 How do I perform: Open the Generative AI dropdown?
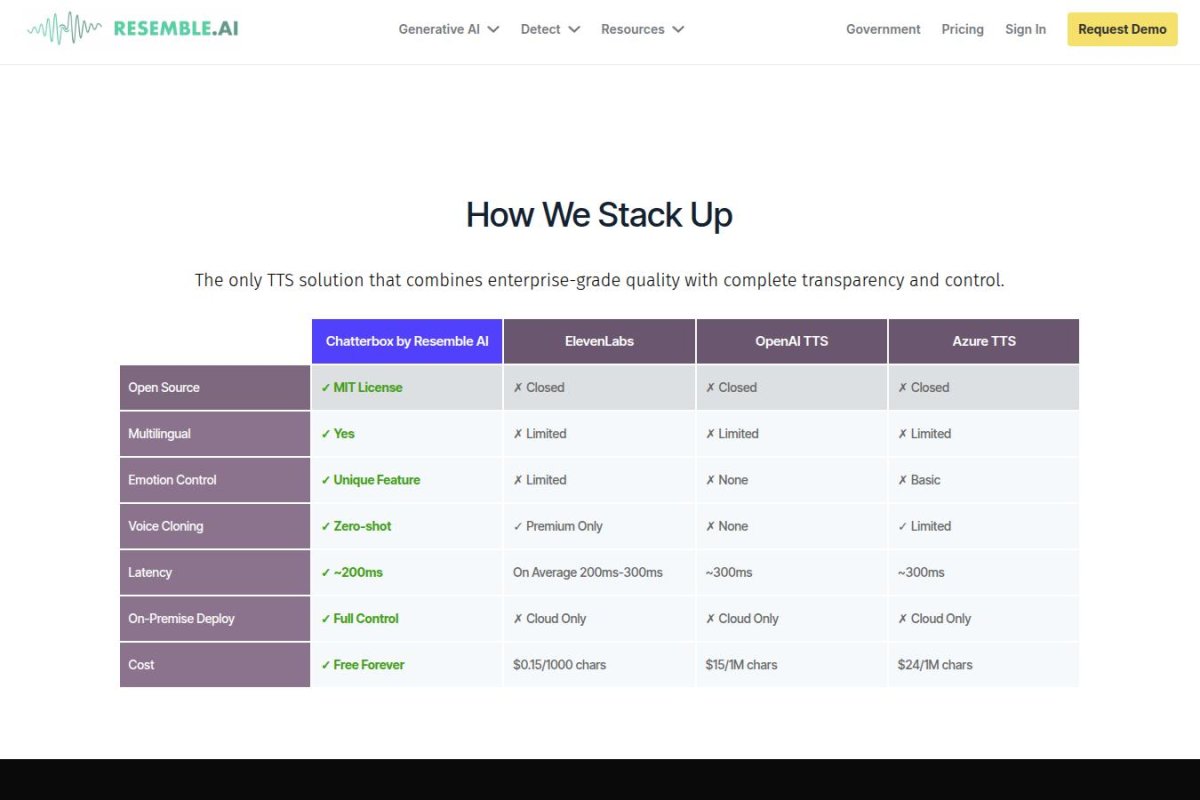447,29
